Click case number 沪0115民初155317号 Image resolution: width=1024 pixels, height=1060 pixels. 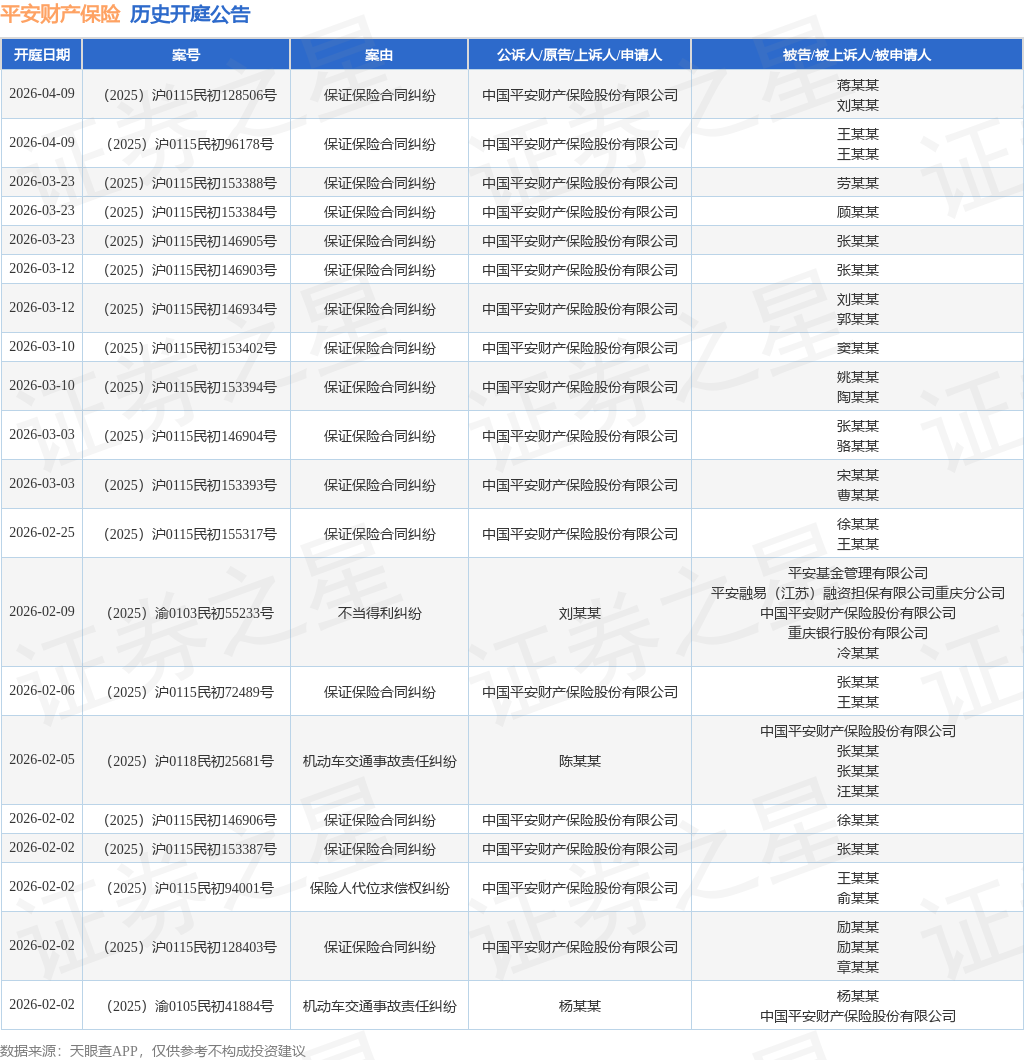190,534
